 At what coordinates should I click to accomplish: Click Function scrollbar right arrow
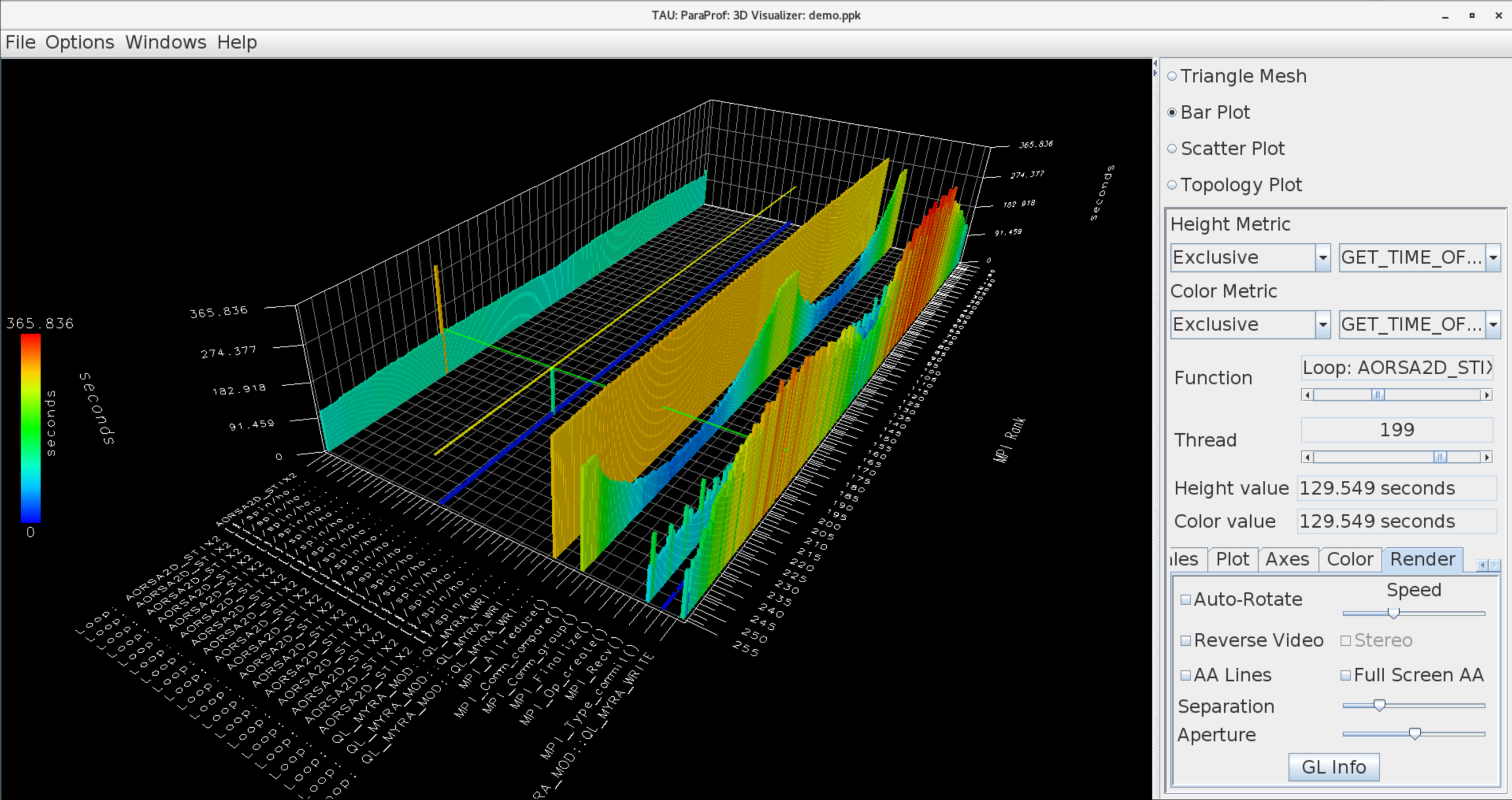tap(1486, 395)
